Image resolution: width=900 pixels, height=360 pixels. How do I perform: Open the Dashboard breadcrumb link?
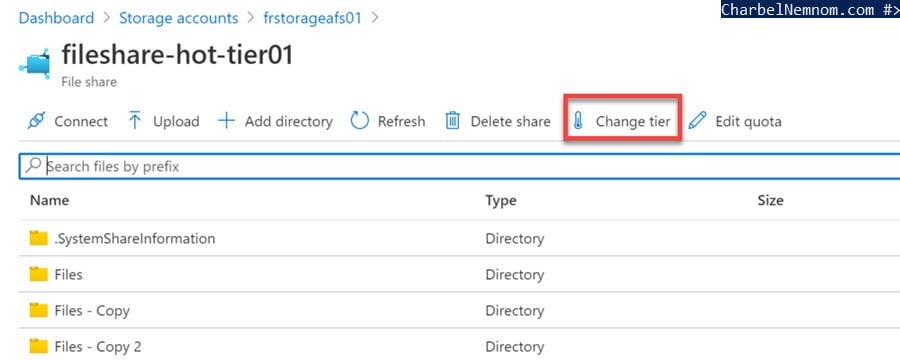(x=56, y=18)
